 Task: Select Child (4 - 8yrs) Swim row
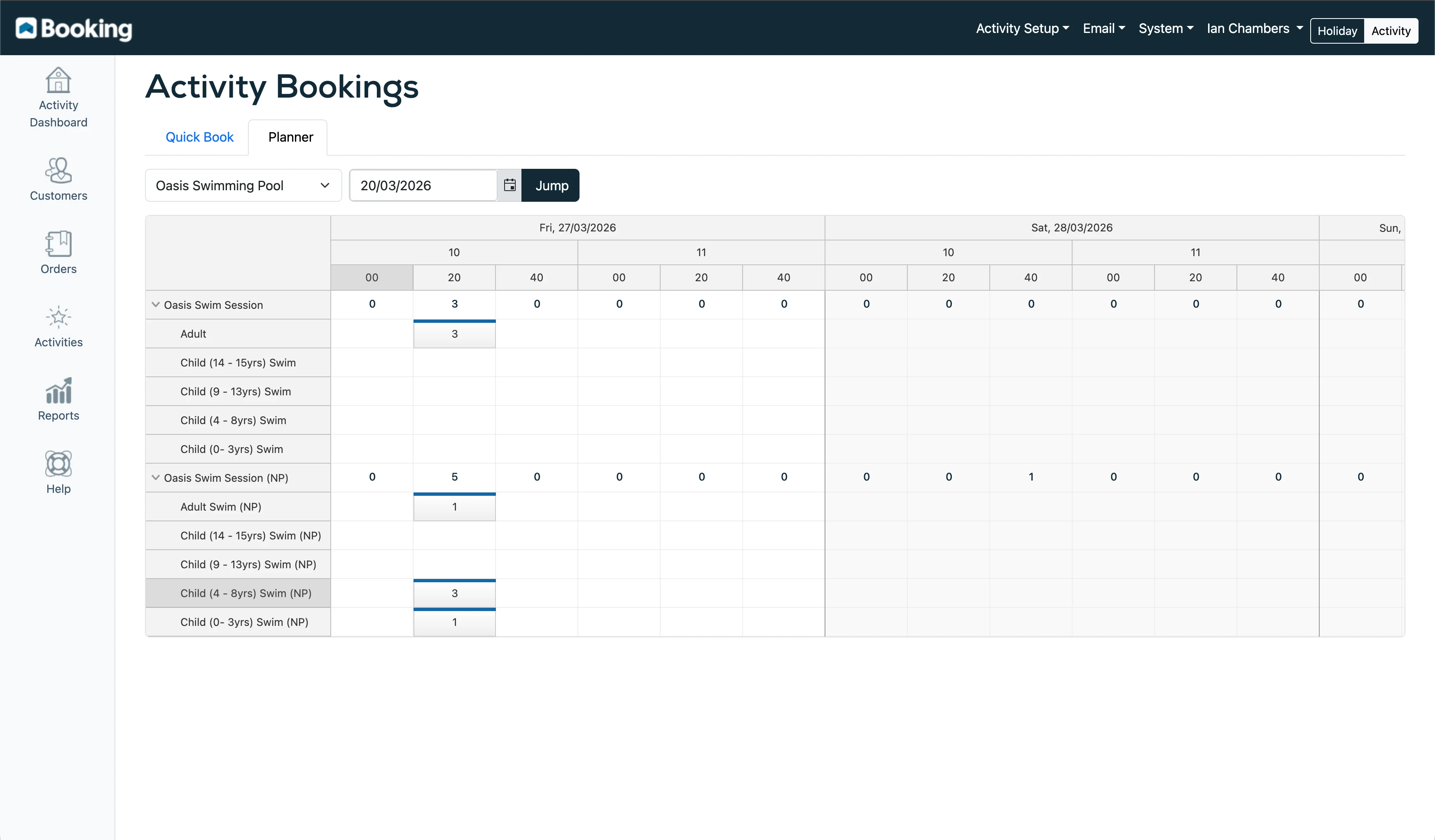pos(238,420)
